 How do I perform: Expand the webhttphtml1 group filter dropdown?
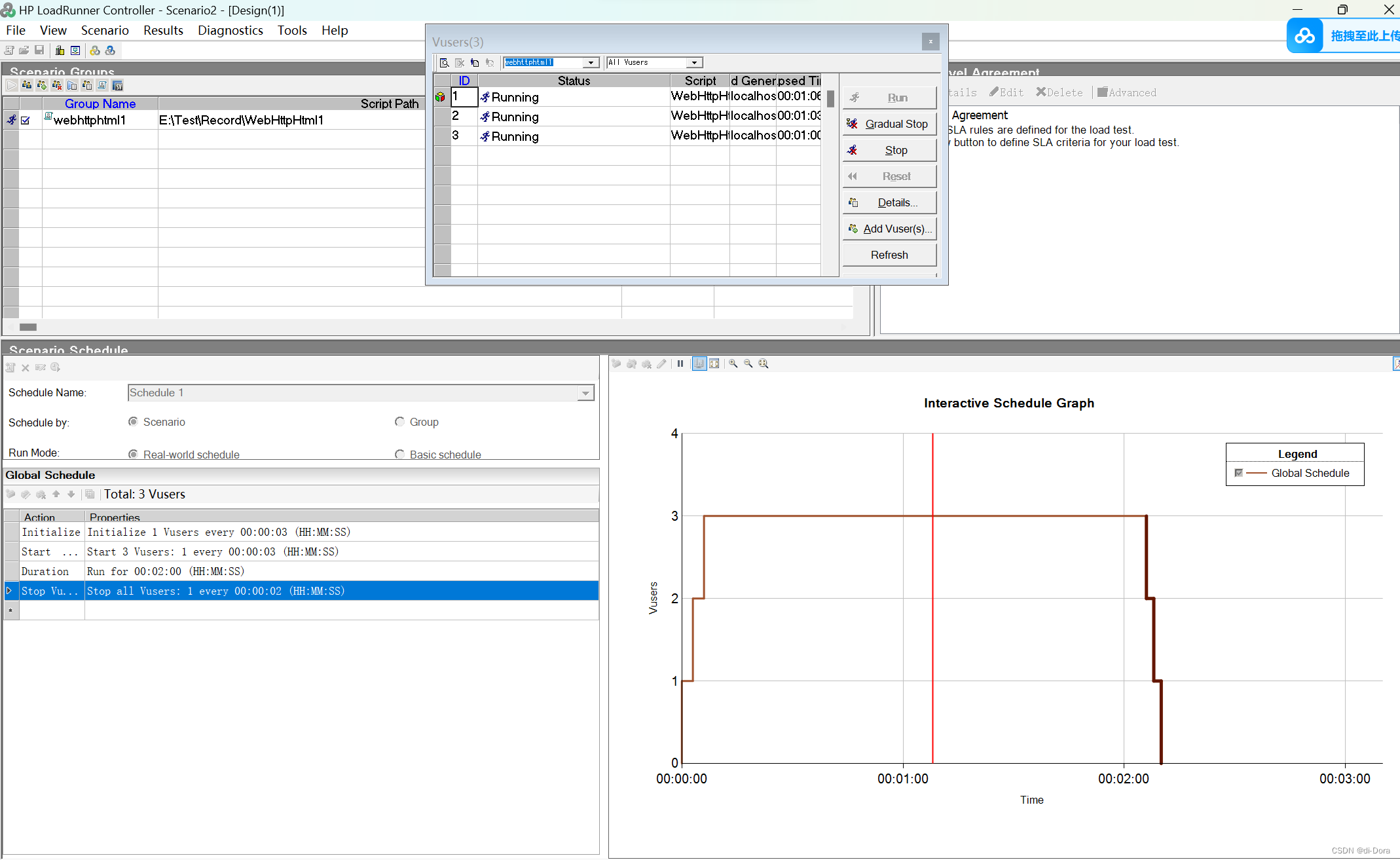[x=591, y=62]
